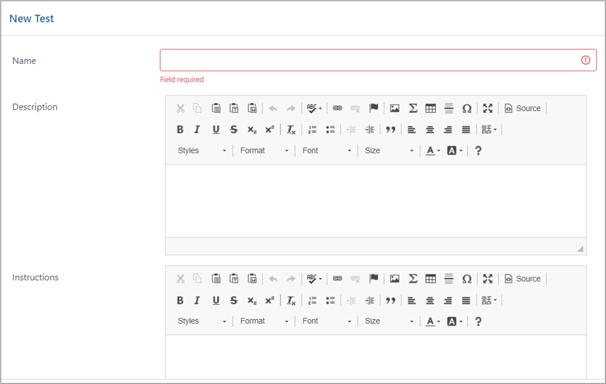Click Unlink icon in Description editor
The width and height of the screenshot is (606, 384).
pos(355,109)
